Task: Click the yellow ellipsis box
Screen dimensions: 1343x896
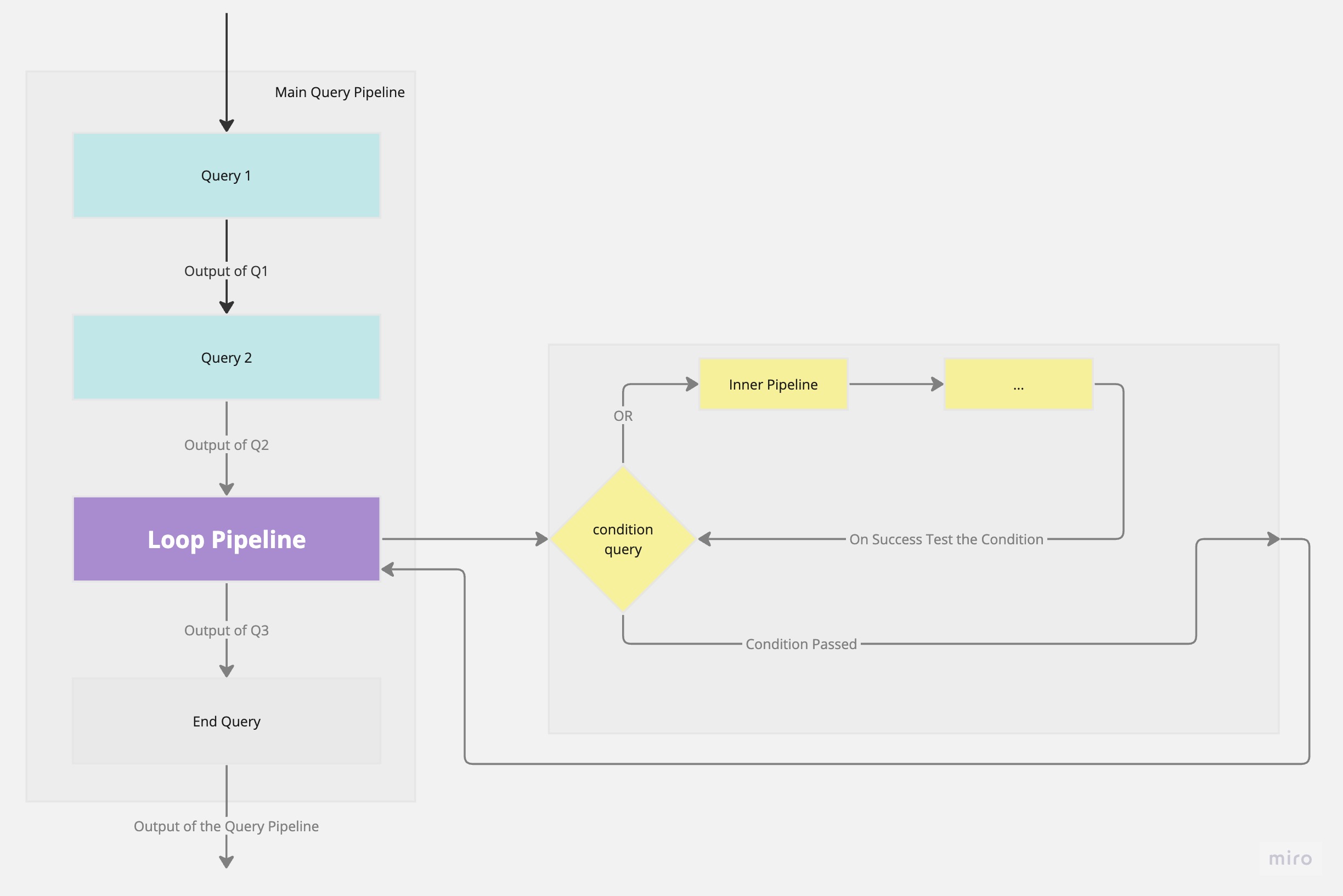Action: (x=1019, y=384)
